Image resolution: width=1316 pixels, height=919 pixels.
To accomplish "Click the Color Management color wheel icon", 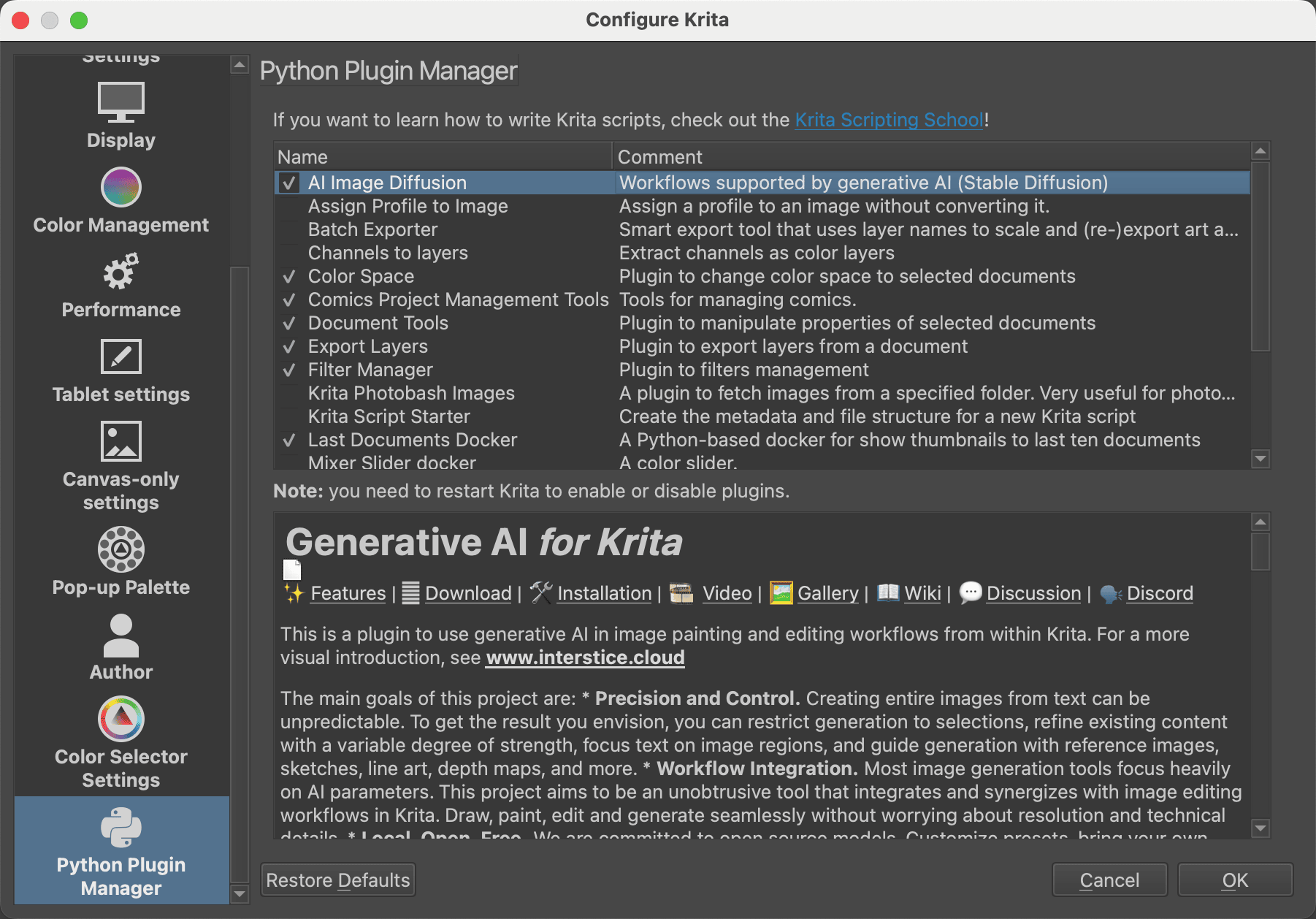I will [120, 187].
